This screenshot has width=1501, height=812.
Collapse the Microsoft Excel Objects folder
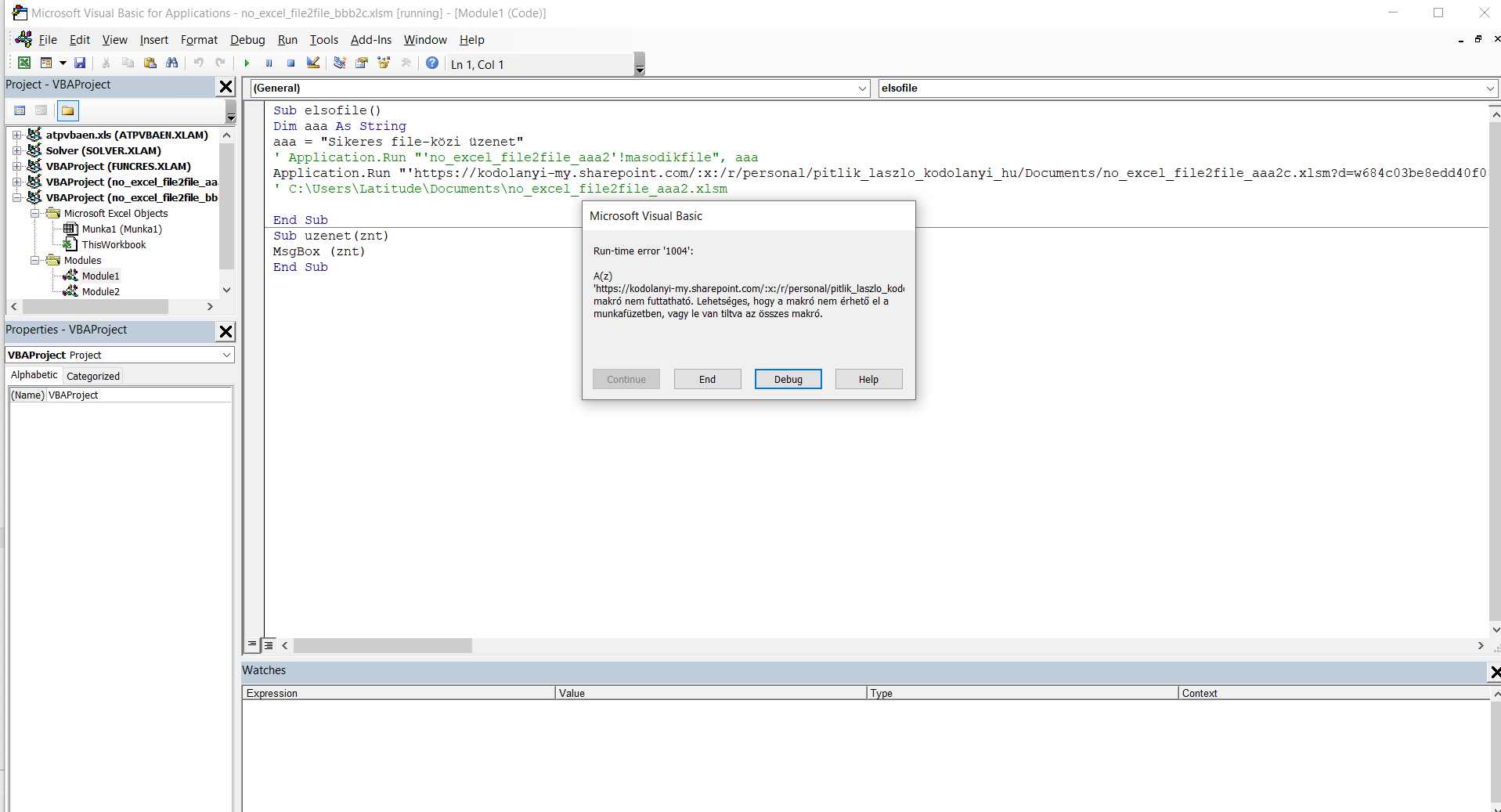(34, 213)
